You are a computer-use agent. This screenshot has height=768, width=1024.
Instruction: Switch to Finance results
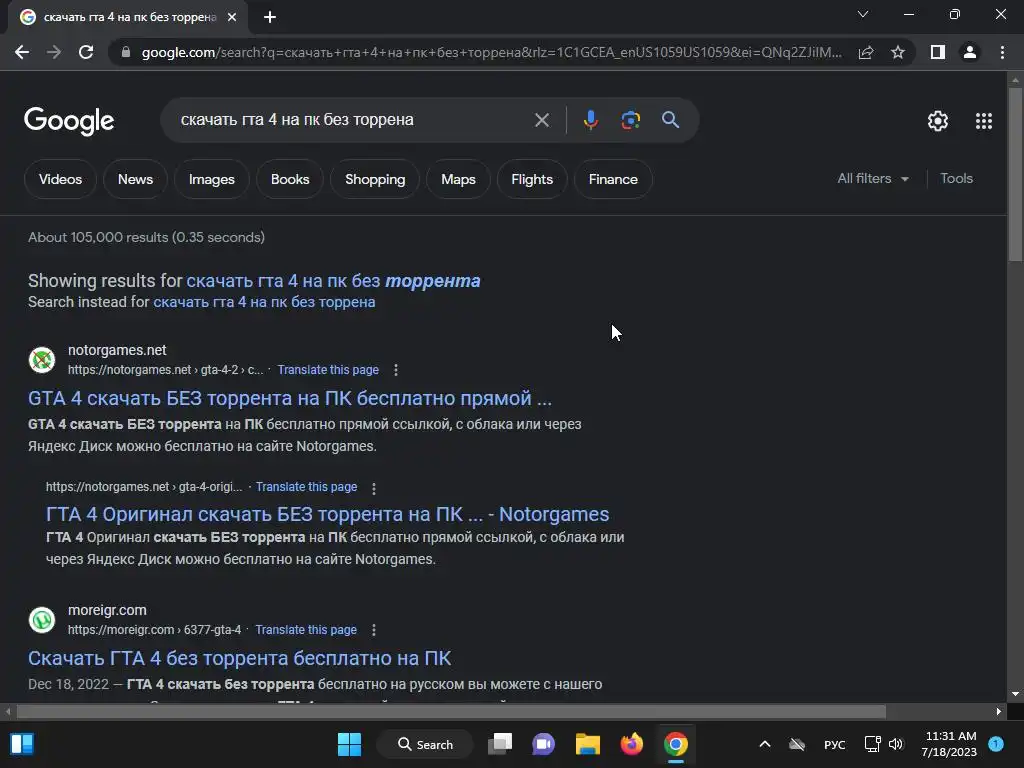point(613,179)
